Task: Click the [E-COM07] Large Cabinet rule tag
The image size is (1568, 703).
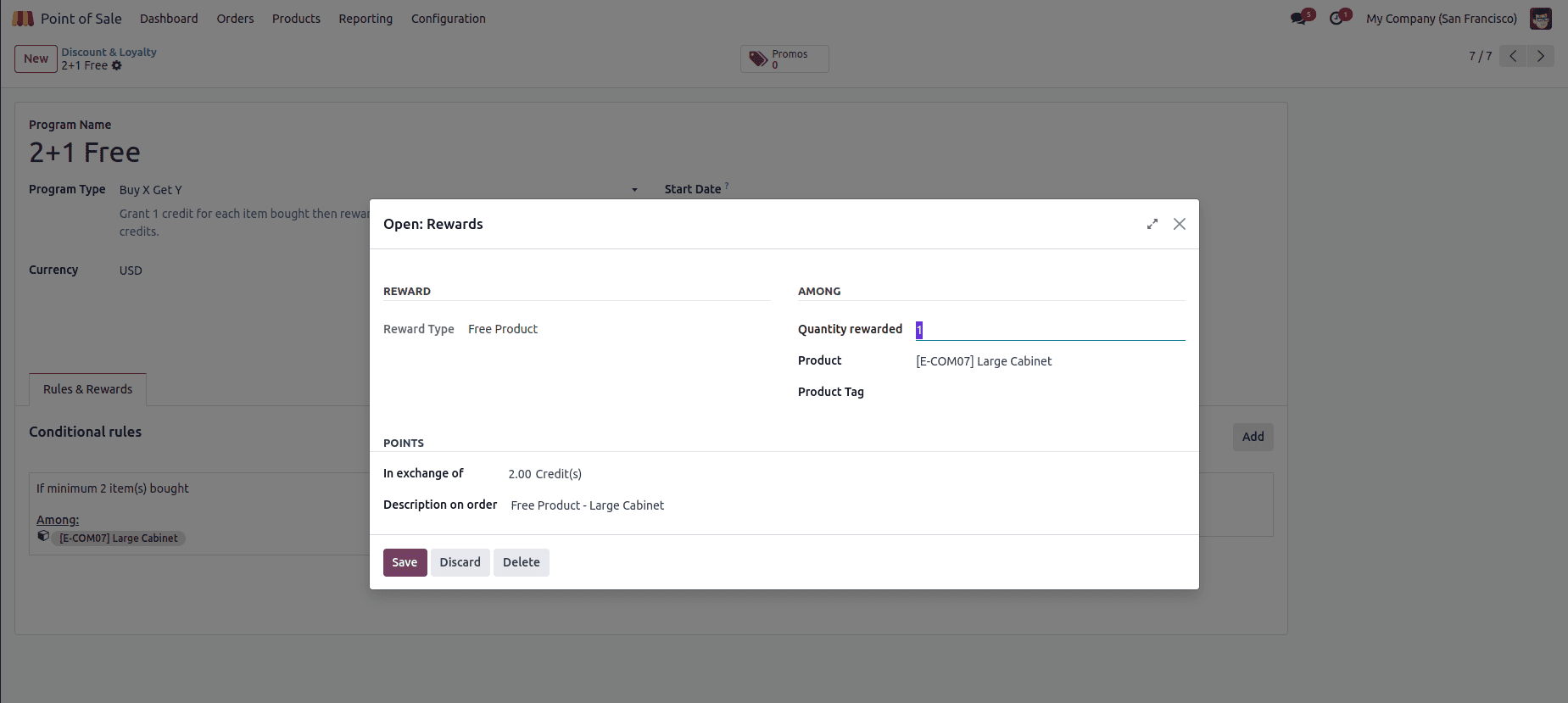Action: (119, 538)
